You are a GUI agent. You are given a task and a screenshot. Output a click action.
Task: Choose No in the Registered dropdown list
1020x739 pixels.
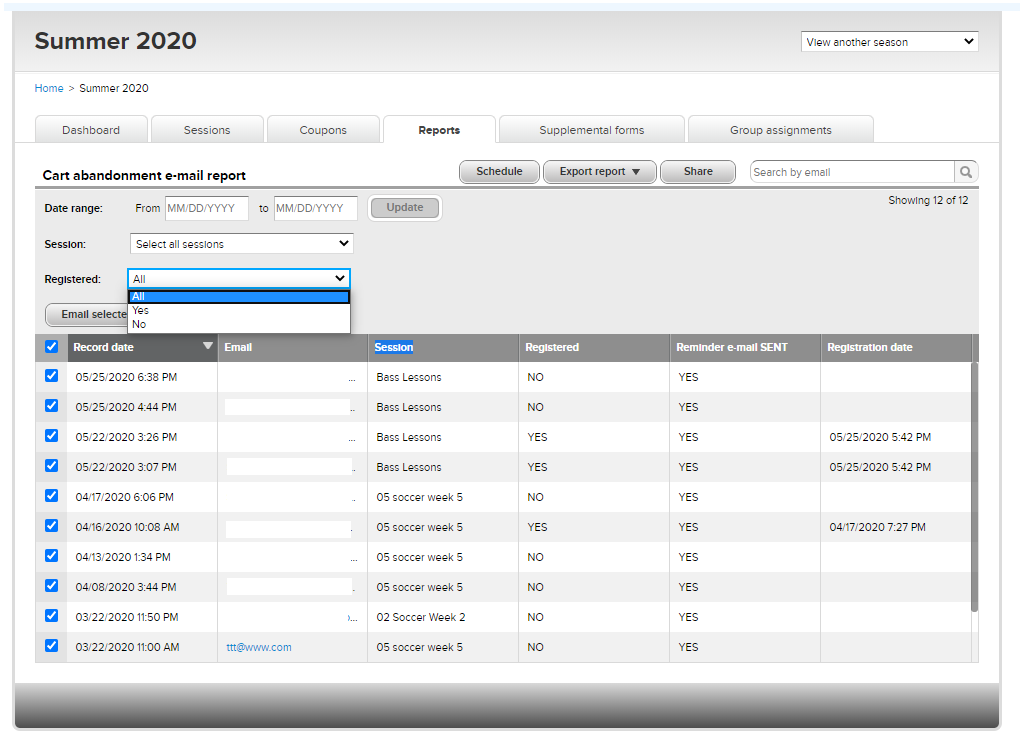[x=139, y=324]
